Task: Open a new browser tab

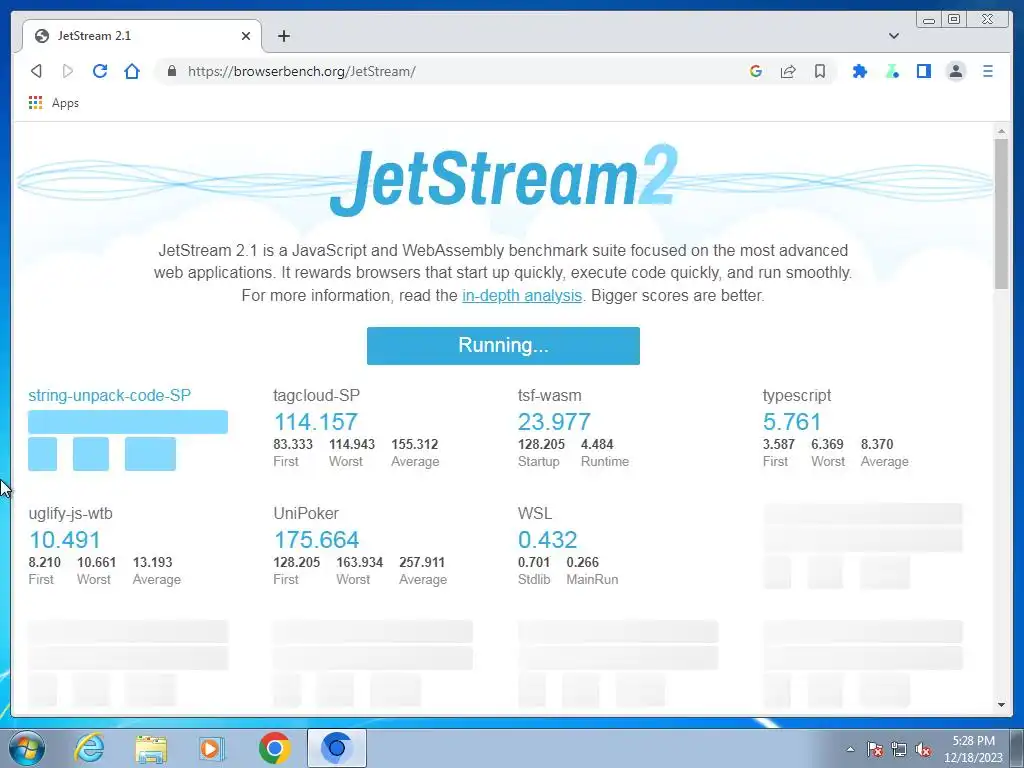Action: [283, 36]
